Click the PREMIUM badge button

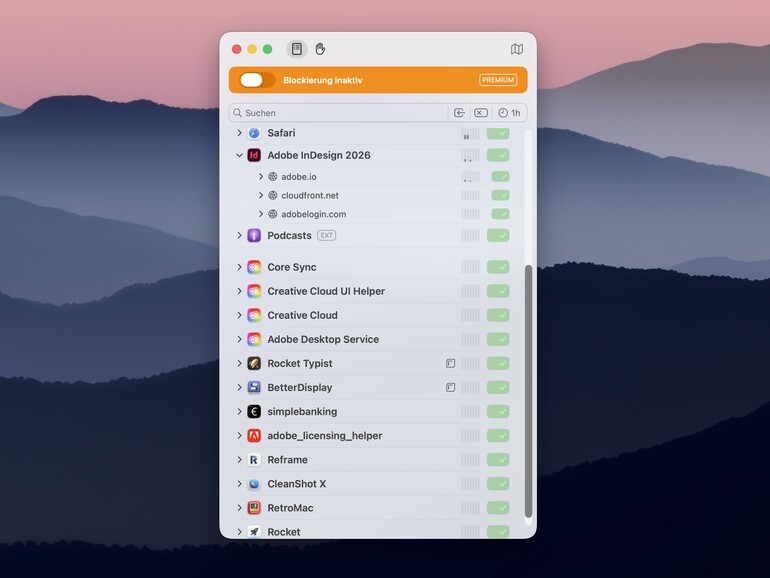[498, 80]
